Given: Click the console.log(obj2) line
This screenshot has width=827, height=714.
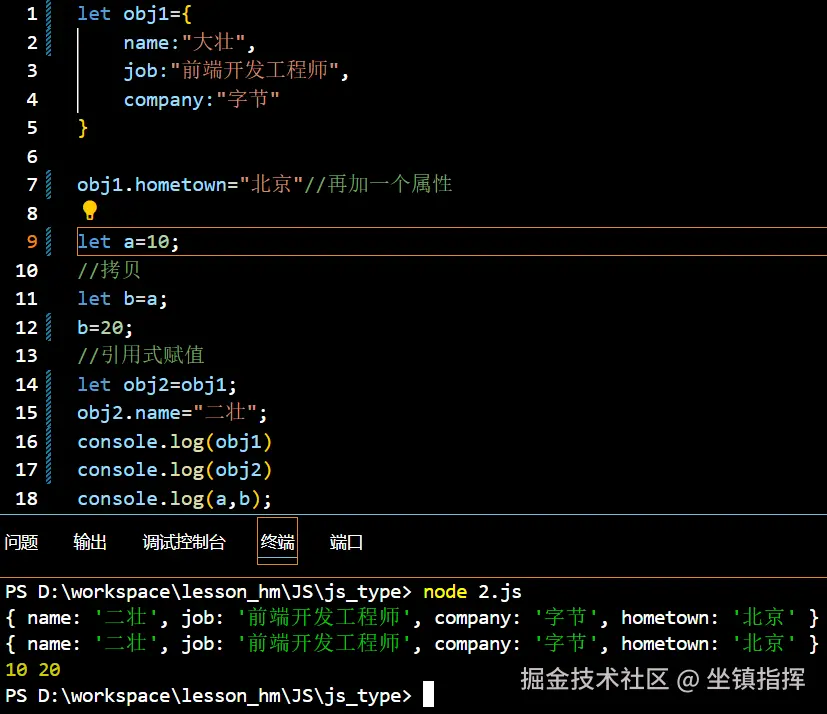Looking at the screenshot, I should [175, 470].
